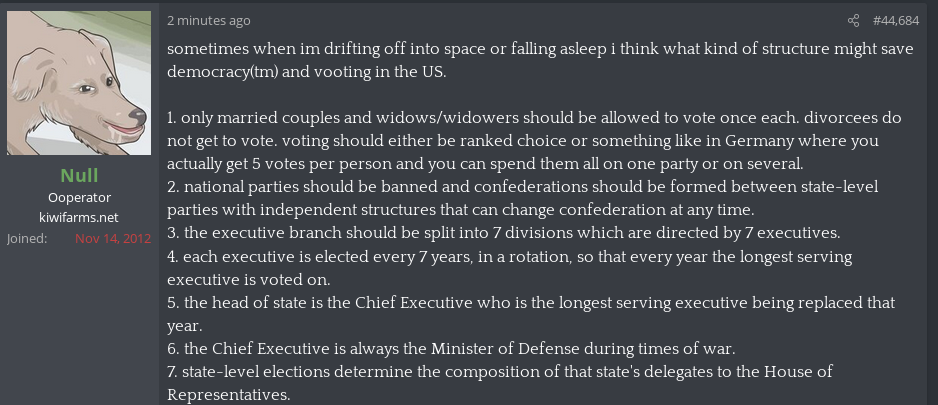Screen dimensions: 938x405
Task: Click point 2 about banning national parties
Action: [500, 186]
